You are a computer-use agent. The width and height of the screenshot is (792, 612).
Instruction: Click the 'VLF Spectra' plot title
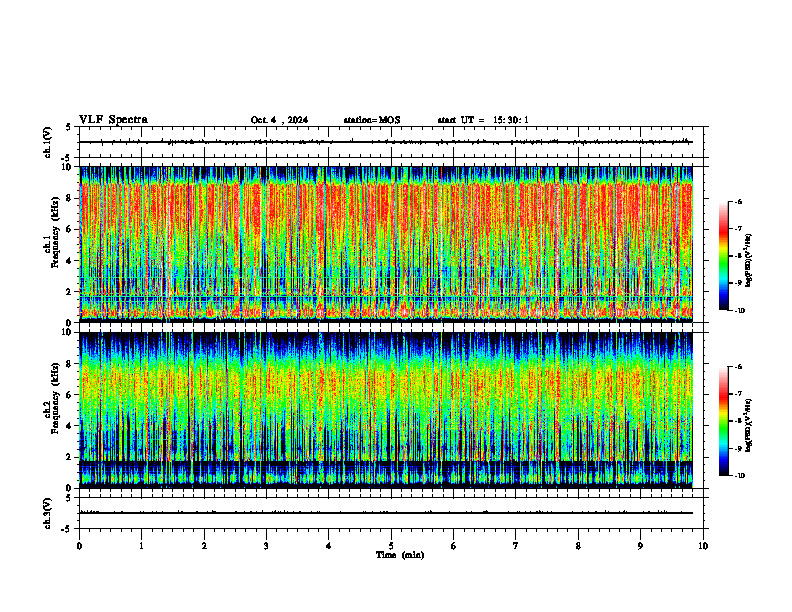113,120
